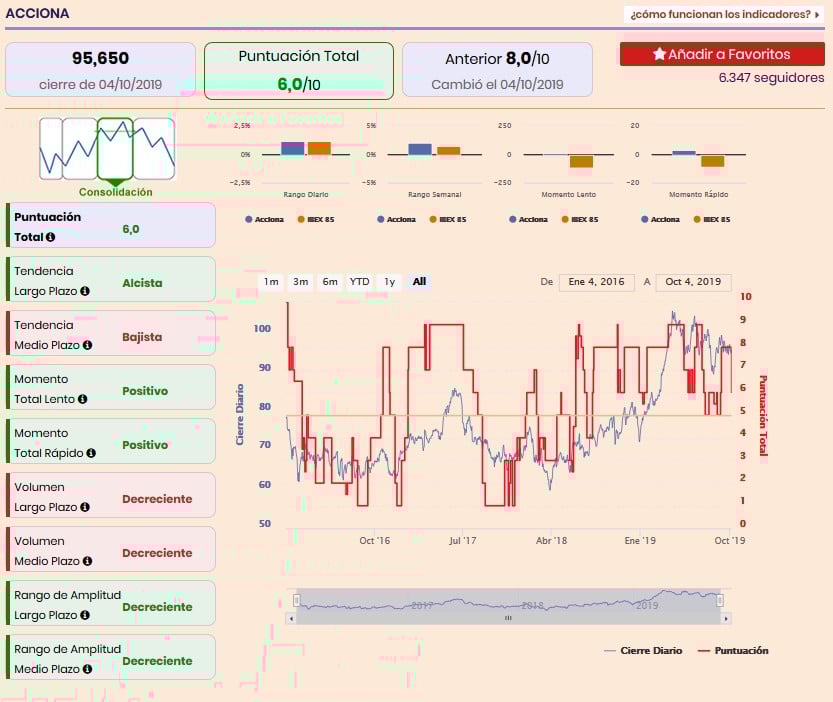Open info icon next to Puntuación Total

point(50,237)
